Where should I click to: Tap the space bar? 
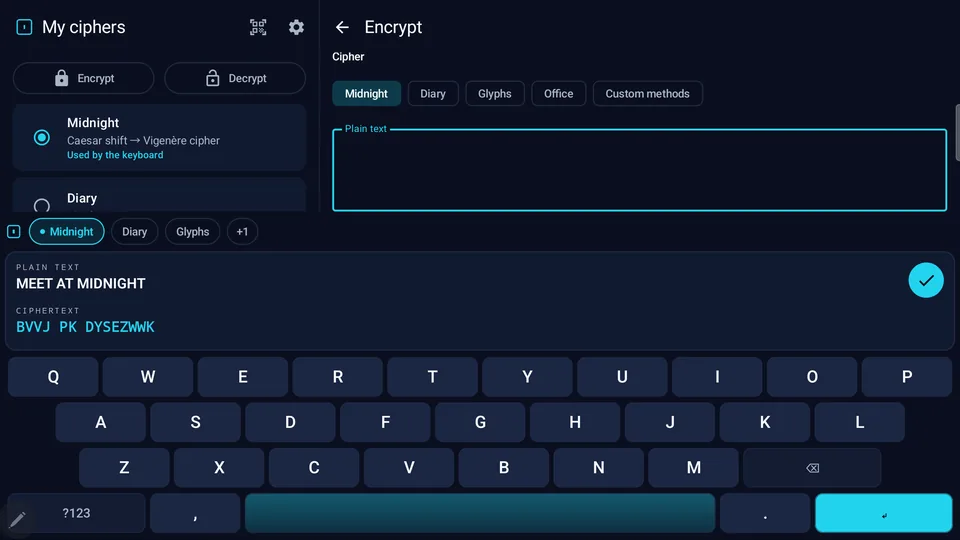click(480, 513)
